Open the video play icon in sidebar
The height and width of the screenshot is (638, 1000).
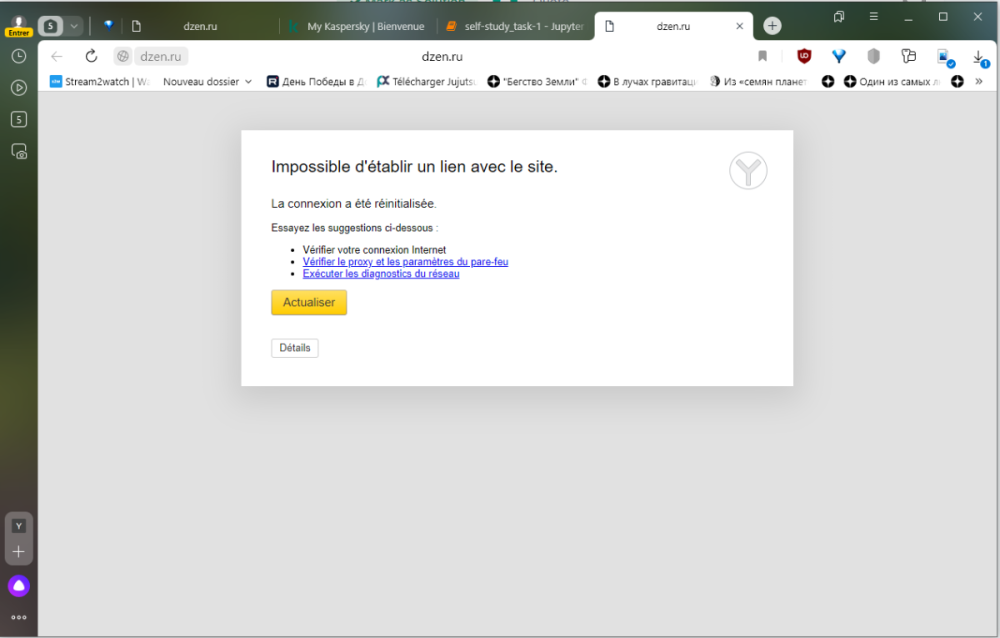coord(18,87)
